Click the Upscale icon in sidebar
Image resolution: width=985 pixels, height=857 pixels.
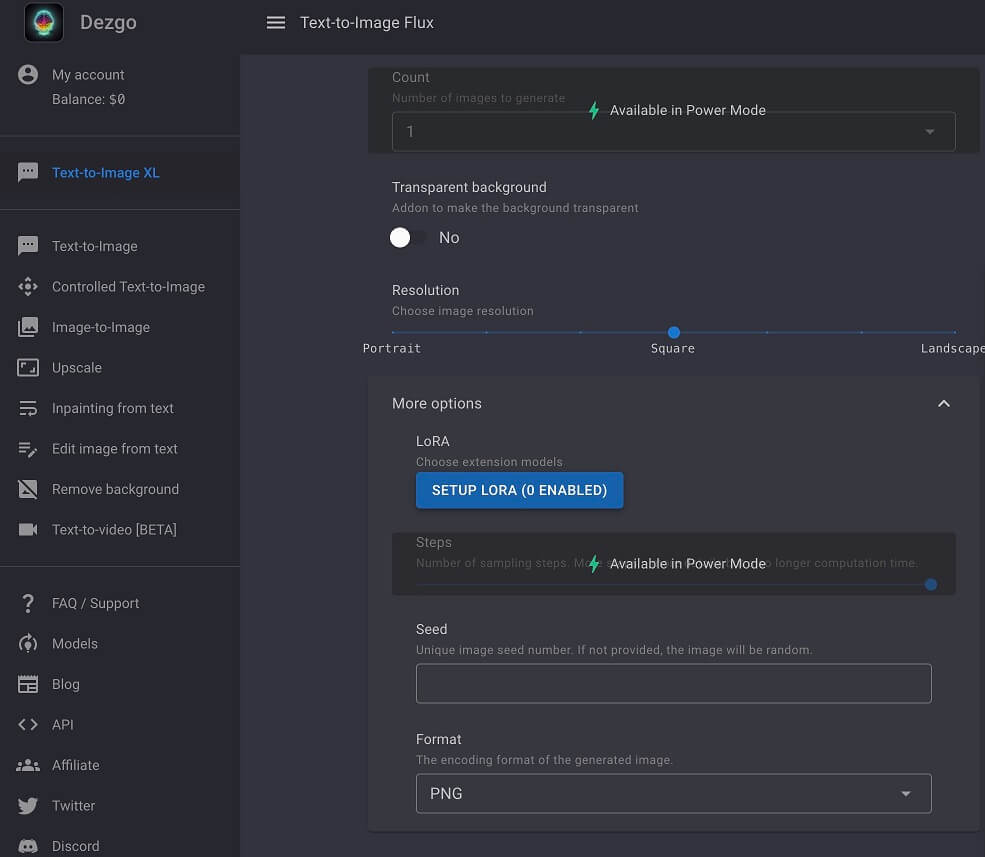click(x=28, y=368)
